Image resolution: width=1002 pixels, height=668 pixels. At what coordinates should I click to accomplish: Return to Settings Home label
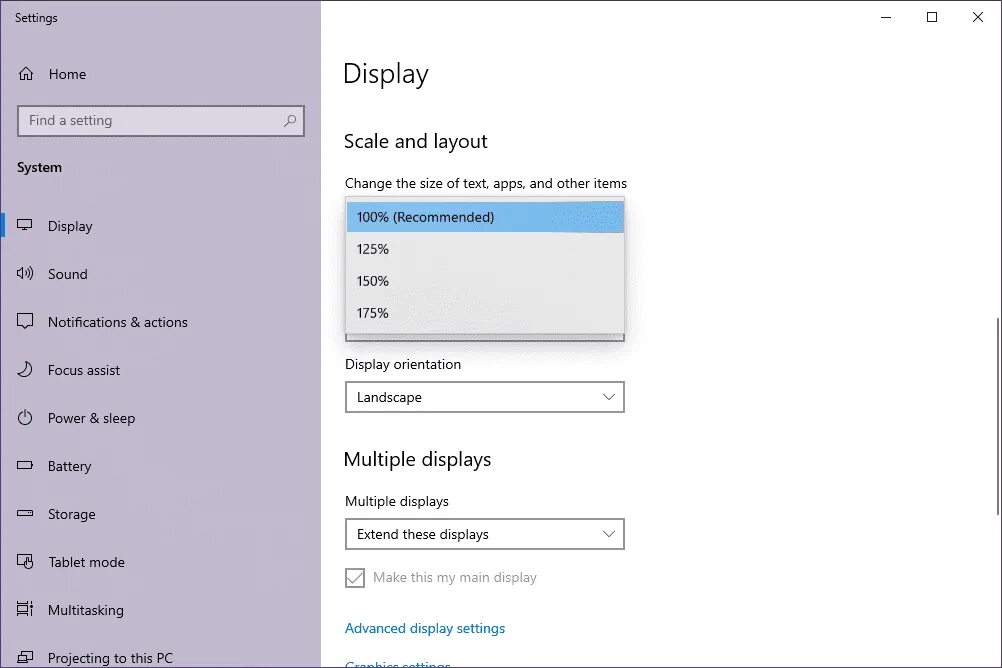pyautogui.click(x=67, y=74)
